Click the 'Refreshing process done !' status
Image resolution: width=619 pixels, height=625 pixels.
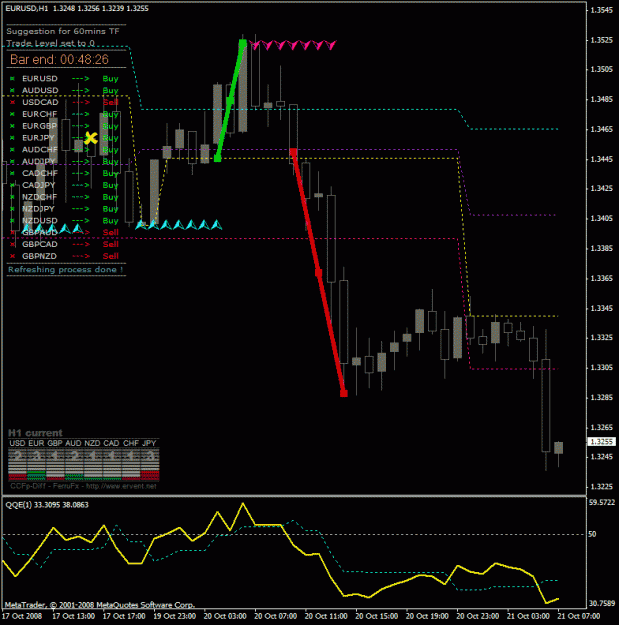pyautogui.click(x=66, y=270)
